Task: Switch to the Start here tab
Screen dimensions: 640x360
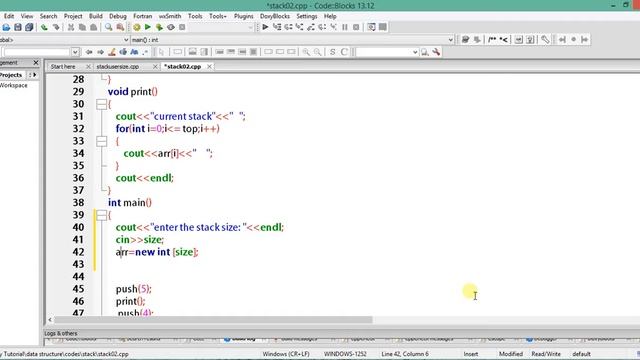Action: tap(63, 67)
